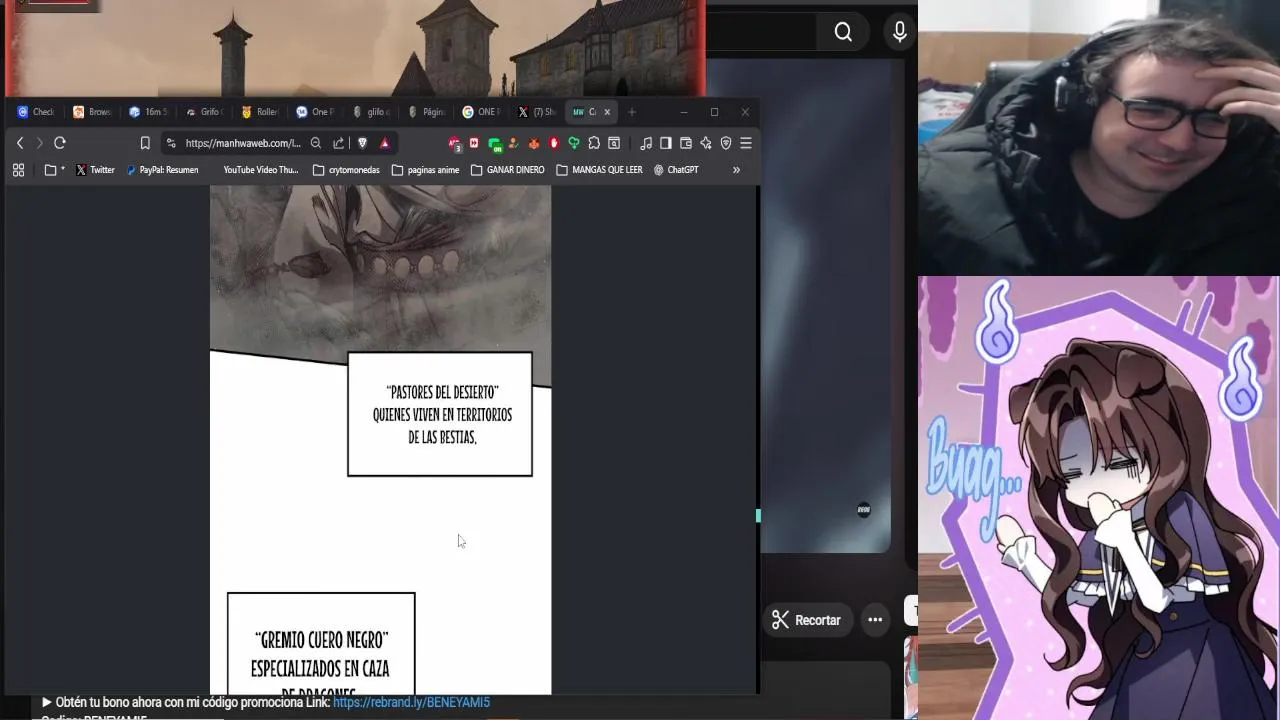Go back using the browser back arrow
1280x720 pixels.
coord(20,143)
